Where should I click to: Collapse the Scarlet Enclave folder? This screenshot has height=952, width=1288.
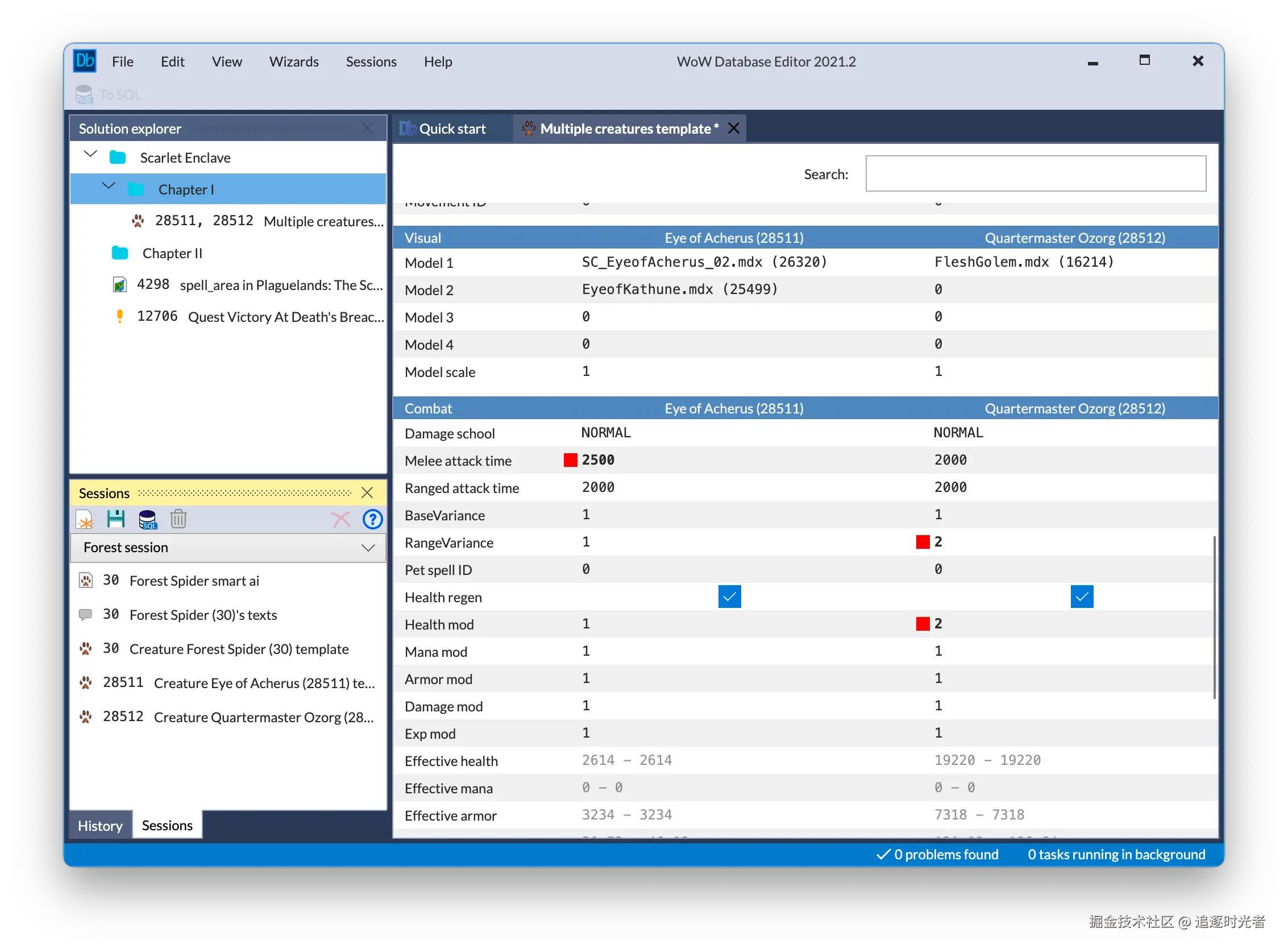point(90,154)
